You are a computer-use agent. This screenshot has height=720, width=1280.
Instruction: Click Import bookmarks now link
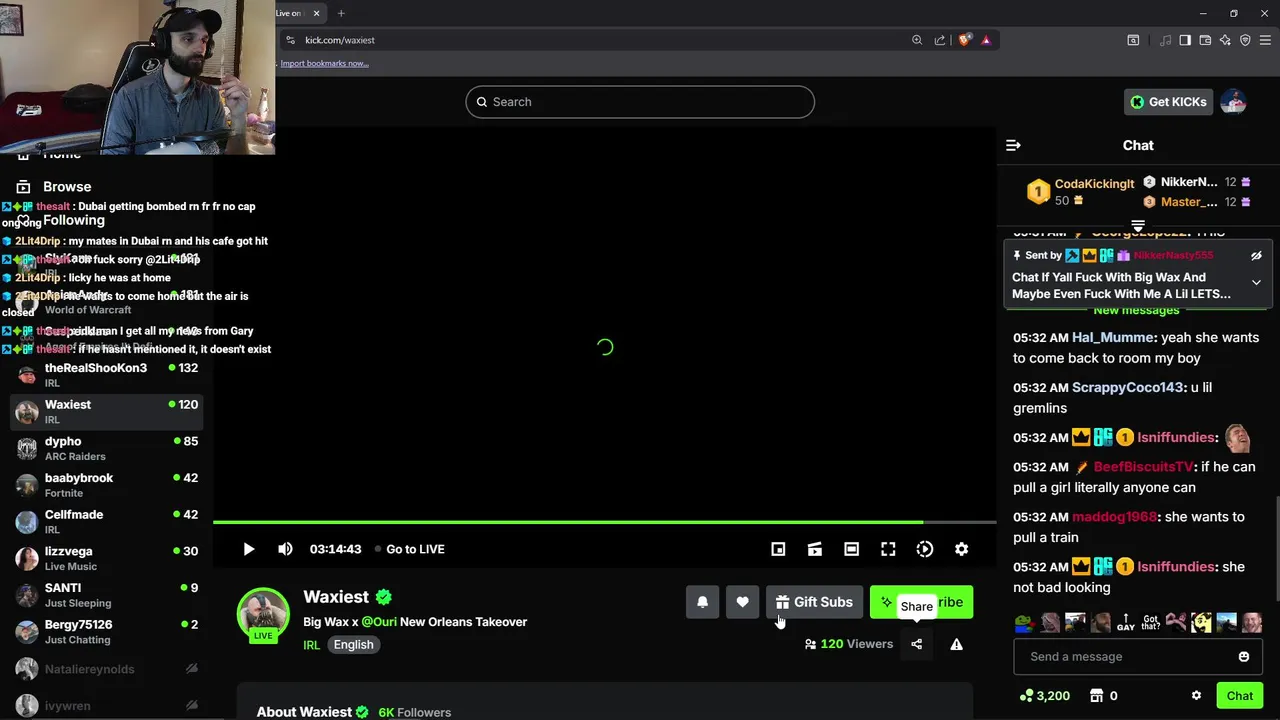[324, 63]
